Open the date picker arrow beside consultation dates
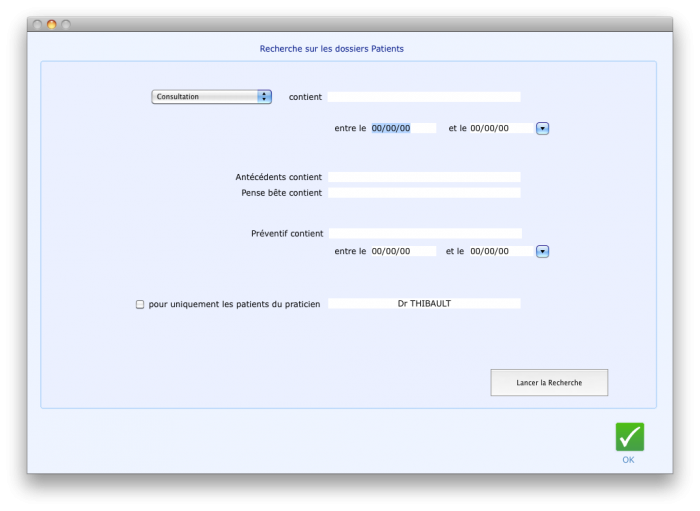Image resolution: width=700 pixels, height=511 pixels. tap(542, 129)
